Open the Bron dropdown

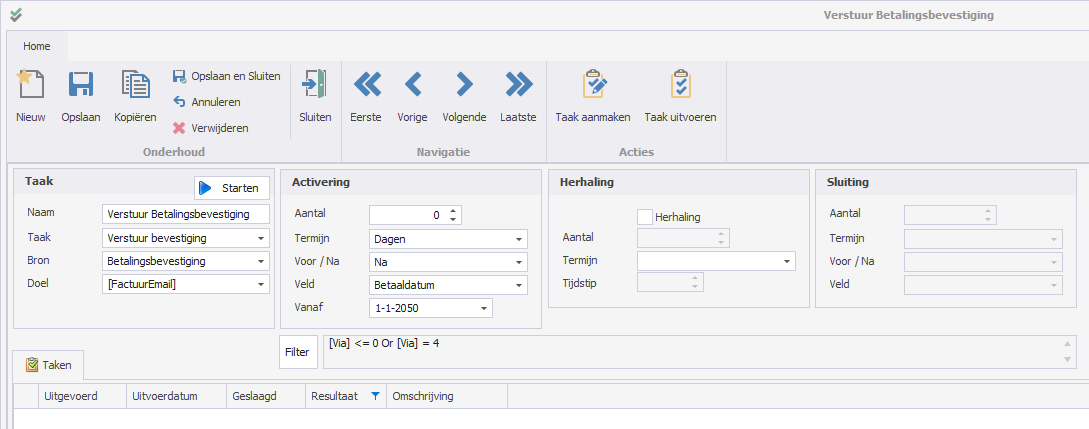coord(261,261)
